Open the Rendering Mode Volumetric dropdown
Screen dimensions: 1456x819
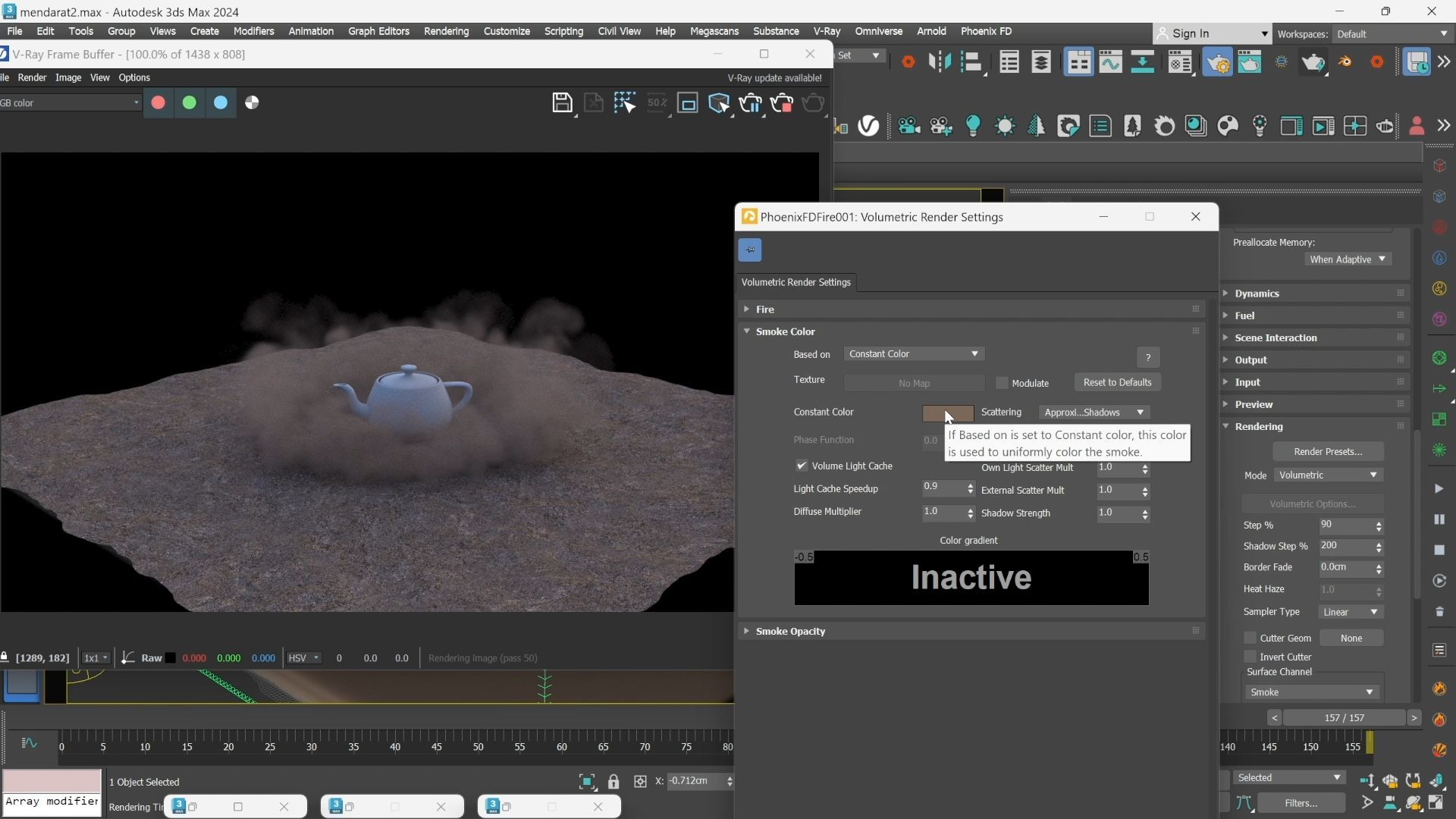1328,475
